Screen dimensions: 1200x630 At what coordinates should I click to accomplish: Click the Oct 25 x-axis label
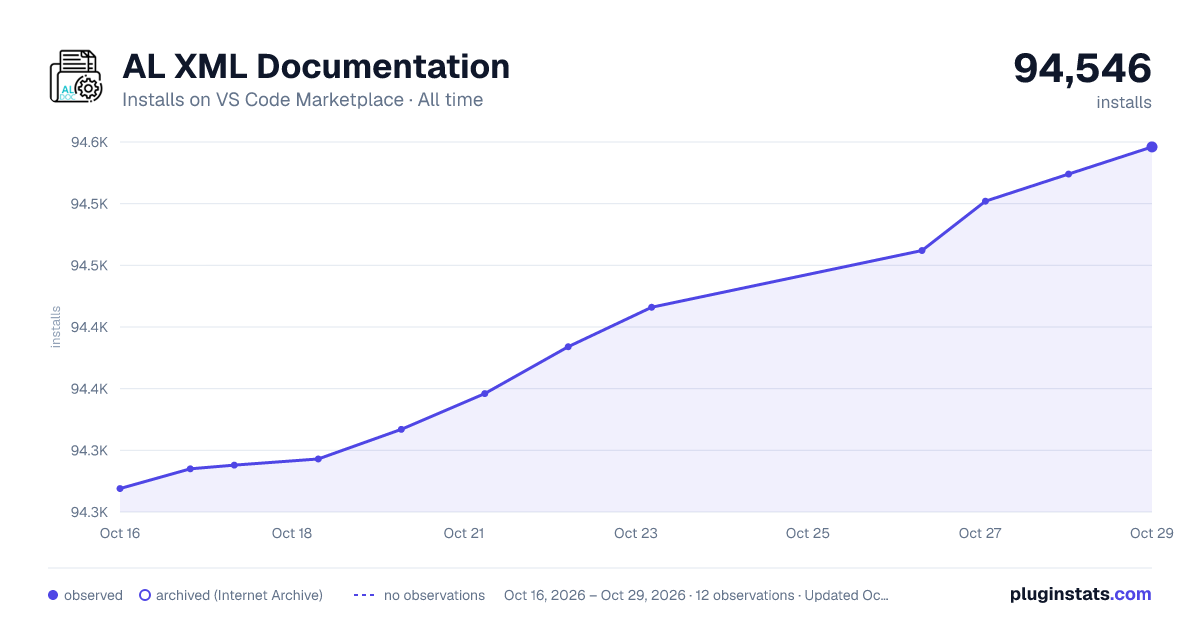(808, 533)
